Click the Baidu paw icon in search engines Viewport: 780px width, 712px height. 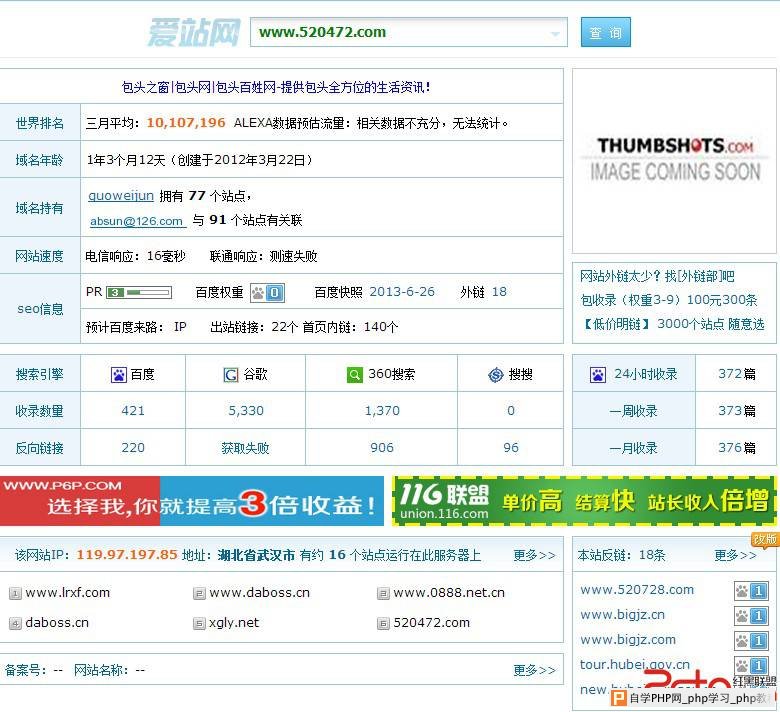(119, 374)
